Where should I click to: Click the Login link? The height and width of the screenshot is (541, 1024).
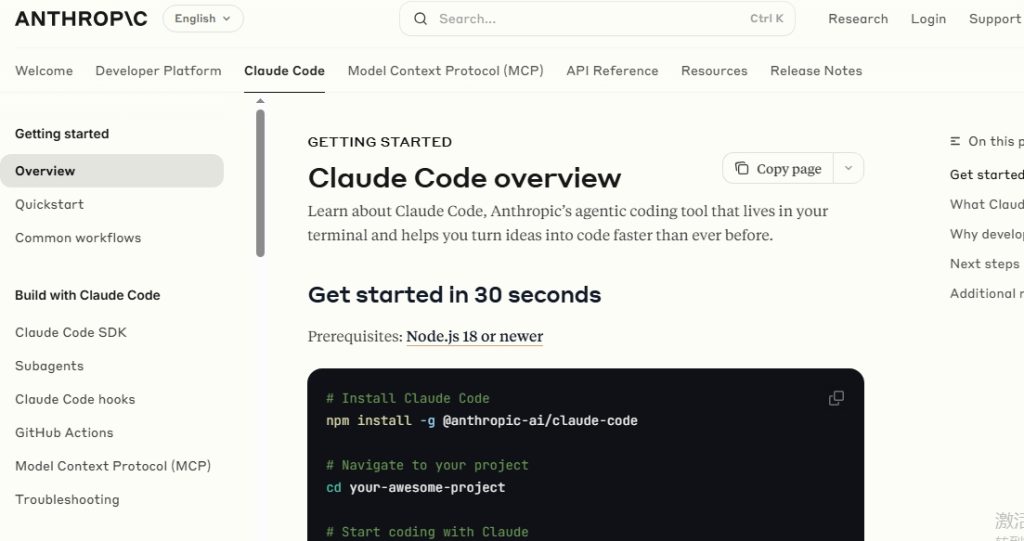(x=928, y=19)
